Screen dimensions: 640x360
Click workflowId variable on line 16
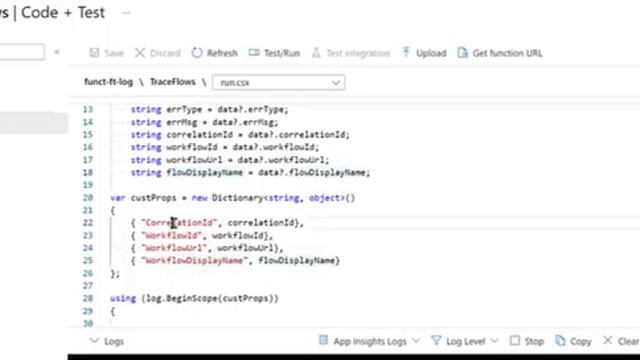192,147
